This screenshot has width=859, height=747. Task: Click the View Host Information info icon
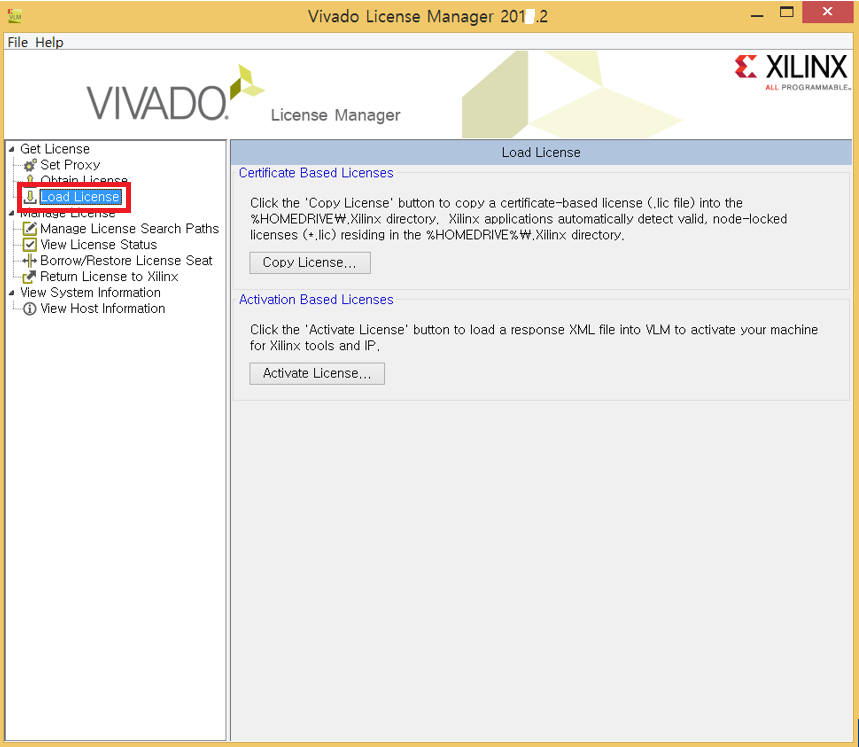[x=30, y=309]
